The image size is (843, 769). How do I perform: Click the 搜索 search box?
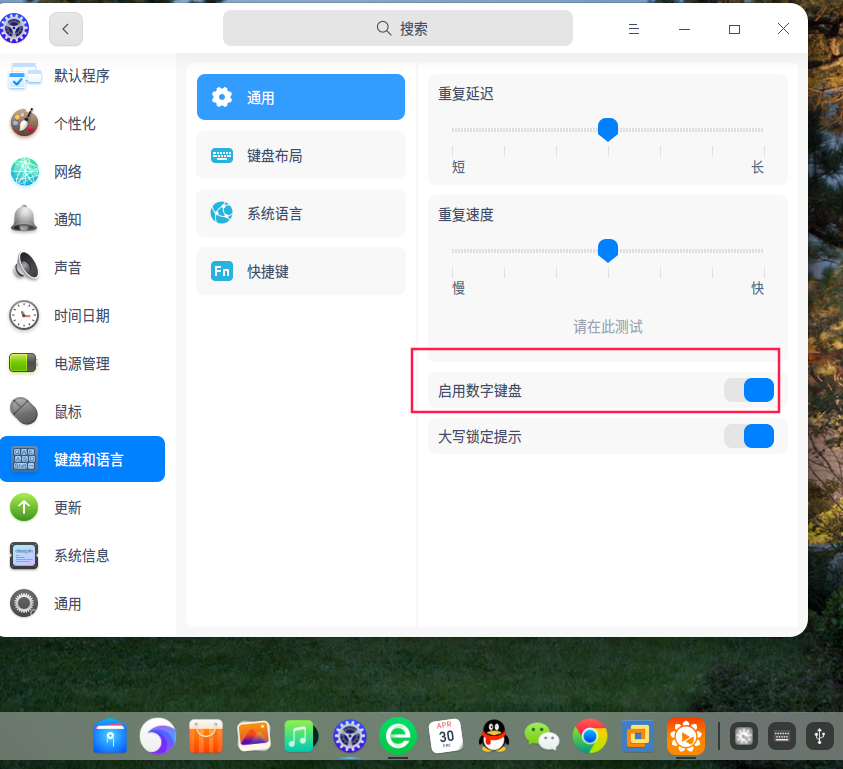pos(398,29)
